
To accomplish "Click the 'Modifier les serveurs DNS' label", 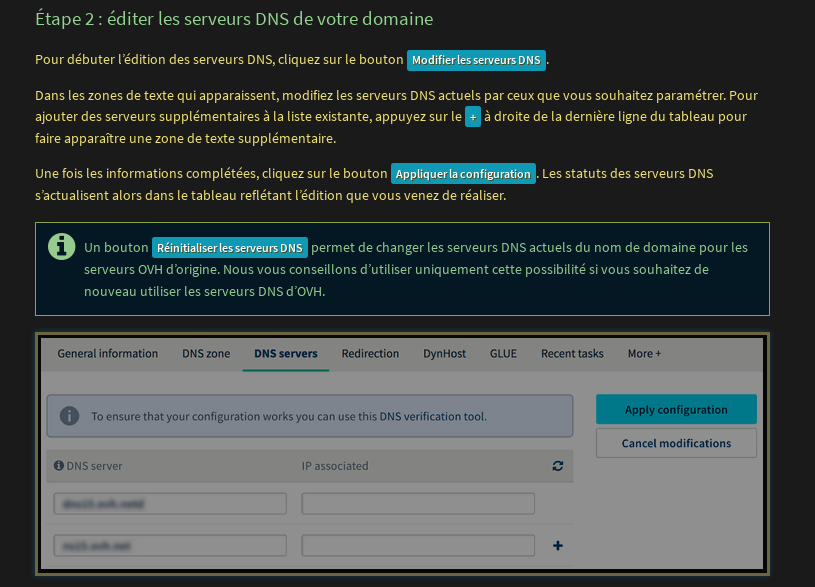I will pos(476,60).
